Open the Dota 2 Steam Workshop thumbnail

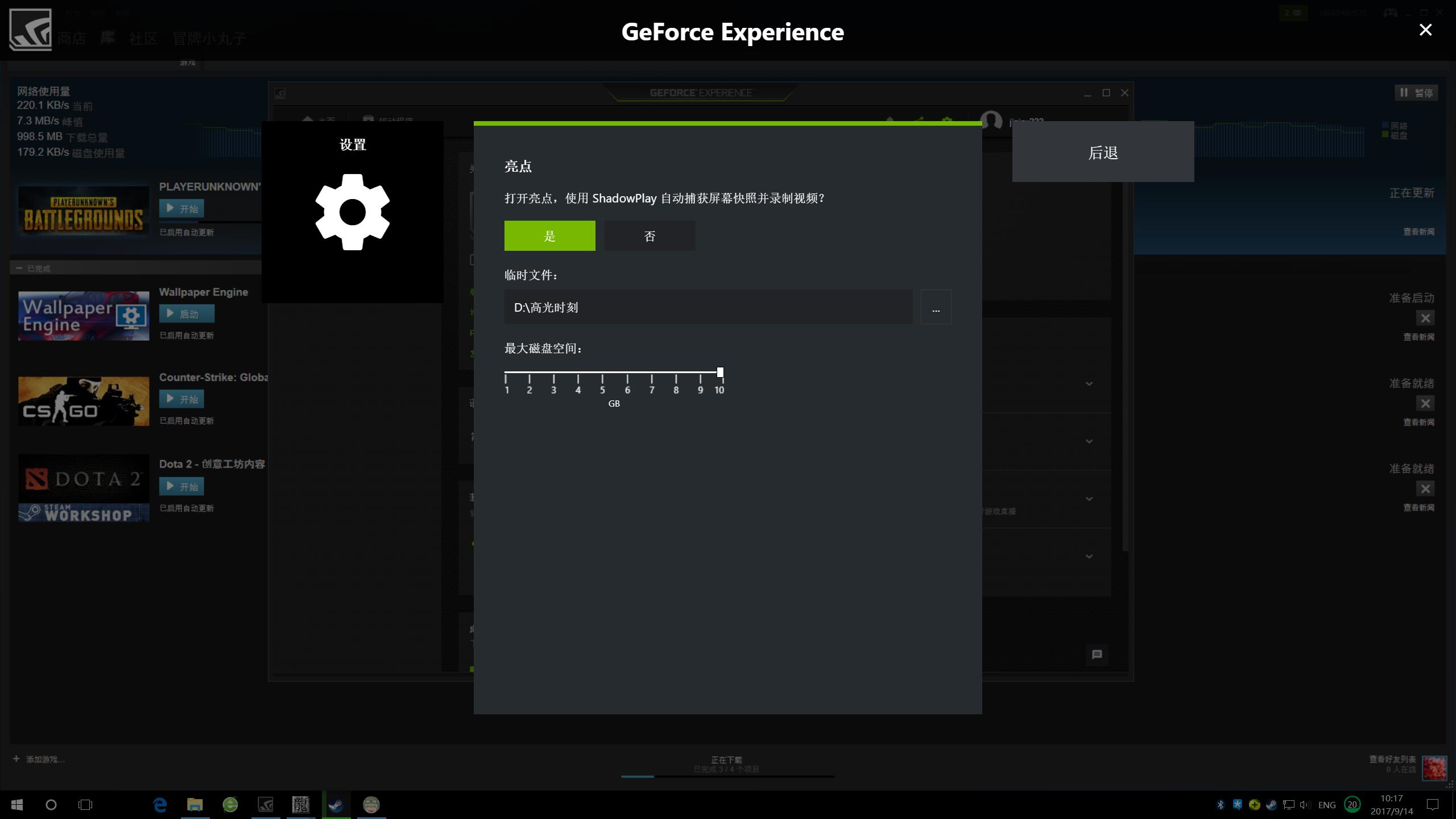coord(84,488)
